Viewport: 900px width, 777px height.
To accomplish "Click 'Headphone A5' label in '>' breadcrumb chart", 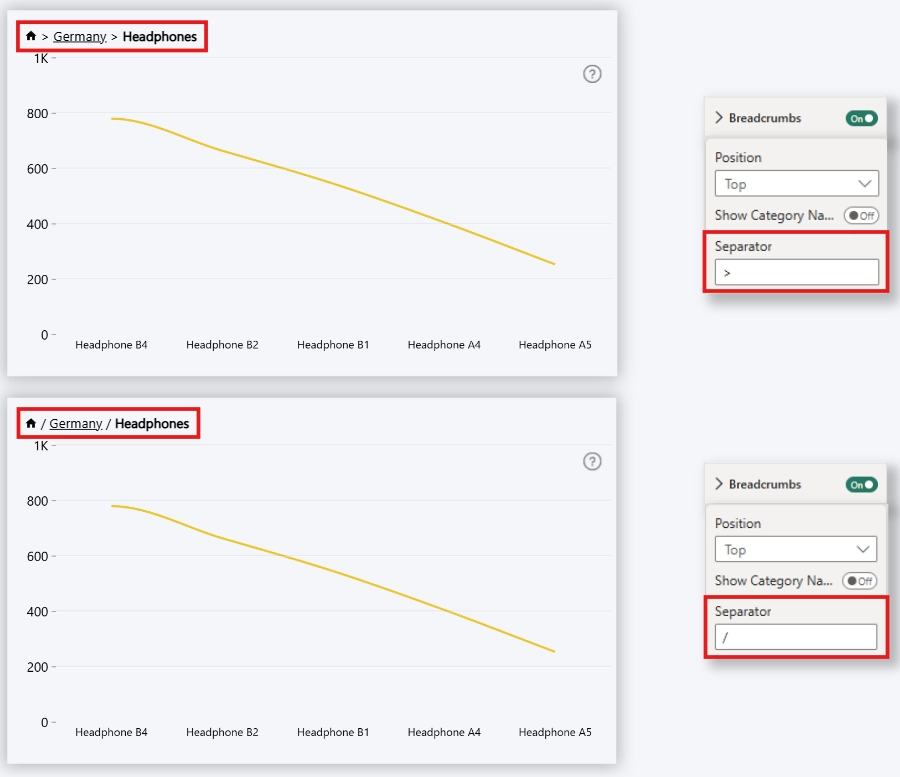I will pyautogui.click(x=555, y=345).
